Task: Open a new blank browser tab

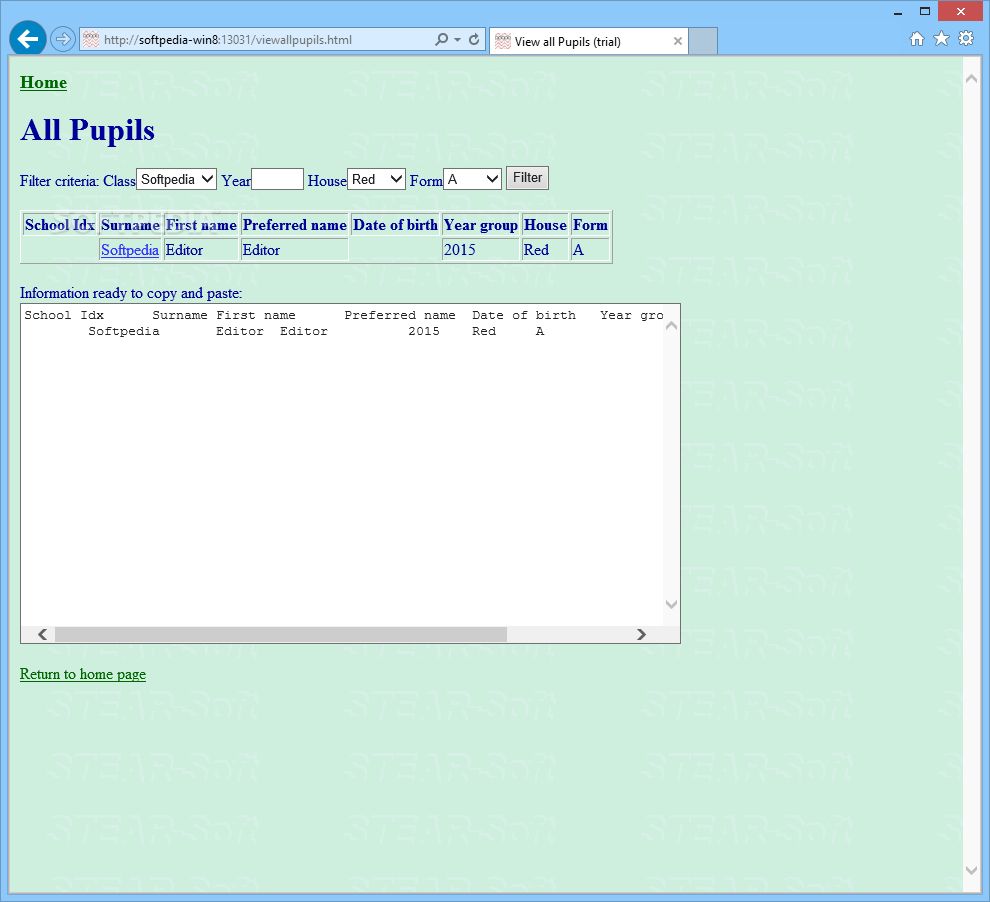Action: pos(703,41)
